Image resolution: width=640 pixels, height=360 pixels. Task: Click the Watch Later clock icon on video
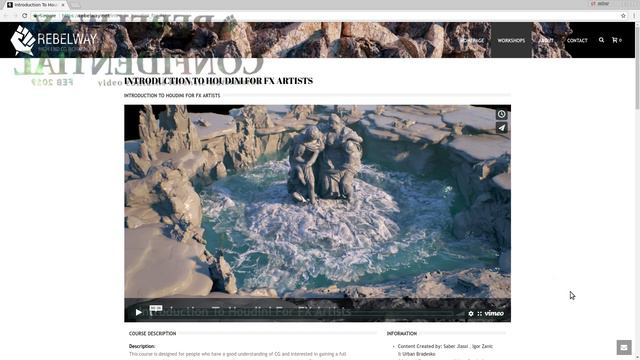(502, 114)
